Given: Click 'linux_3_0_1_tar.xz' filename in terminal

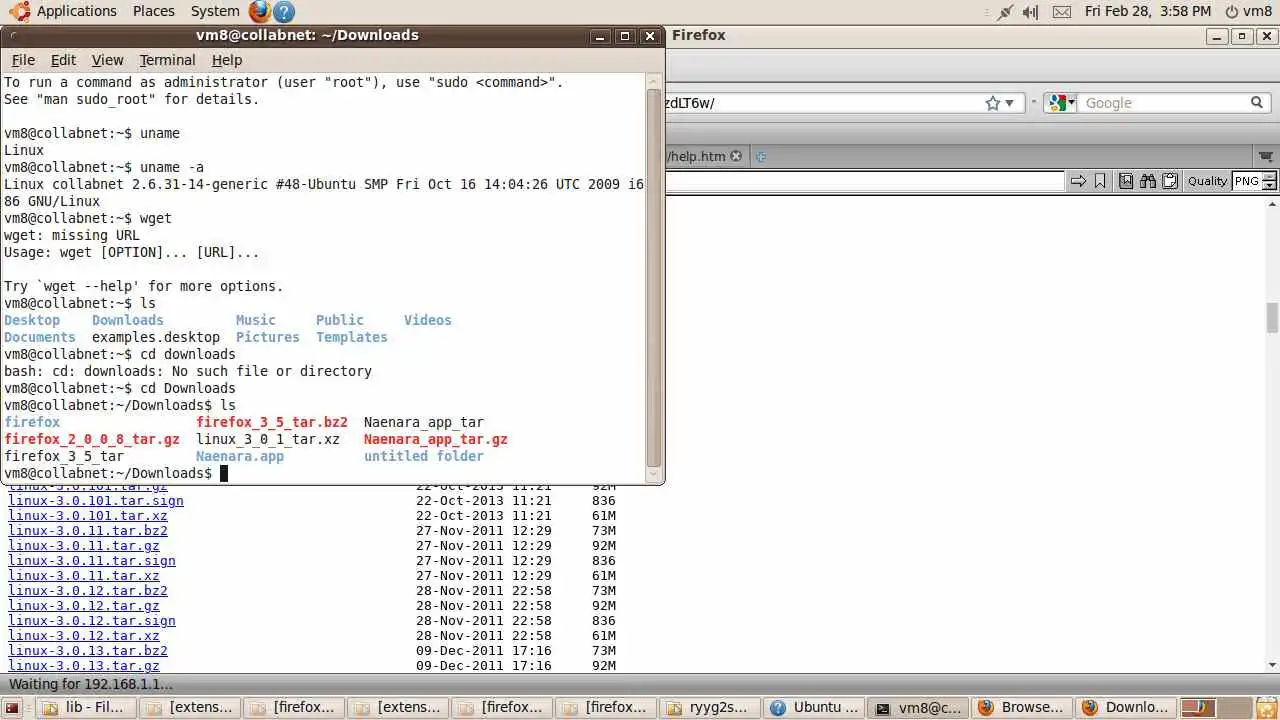Looking at the screenshot, I should 268,439.
